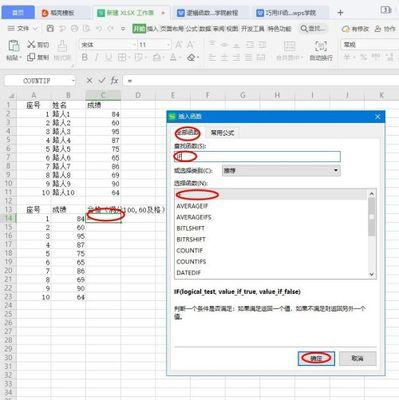This screenshot has height=400, width=399.
Task: Open the 公式 ribbon tab
Action: tap(191, 29)
